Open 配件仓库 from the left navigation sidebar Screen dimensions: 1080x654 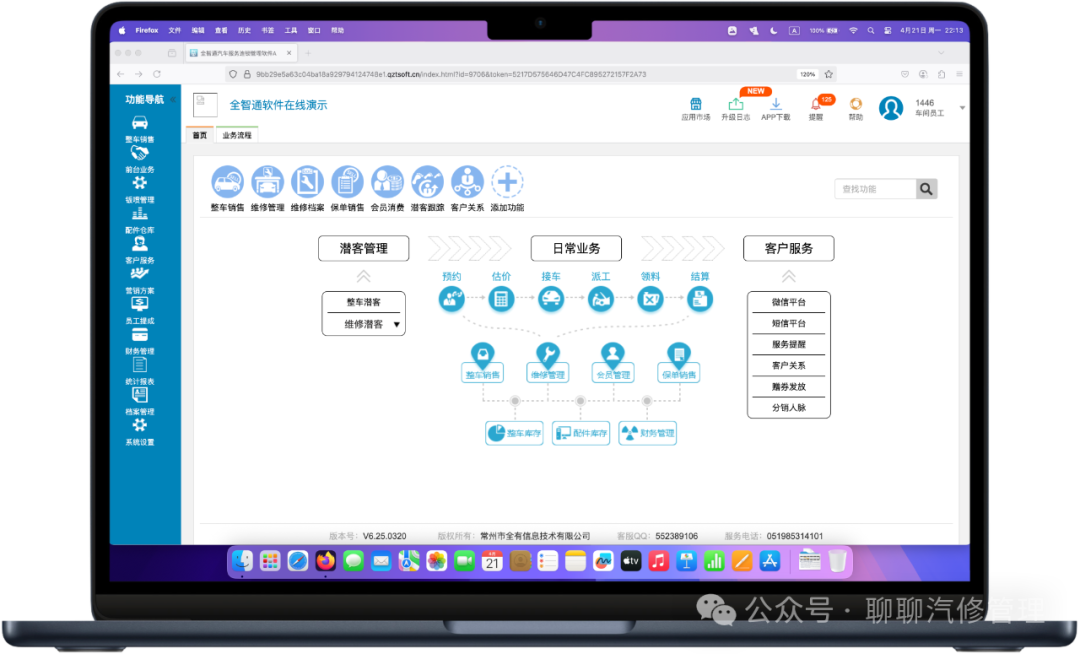click(x=141, y=234)
